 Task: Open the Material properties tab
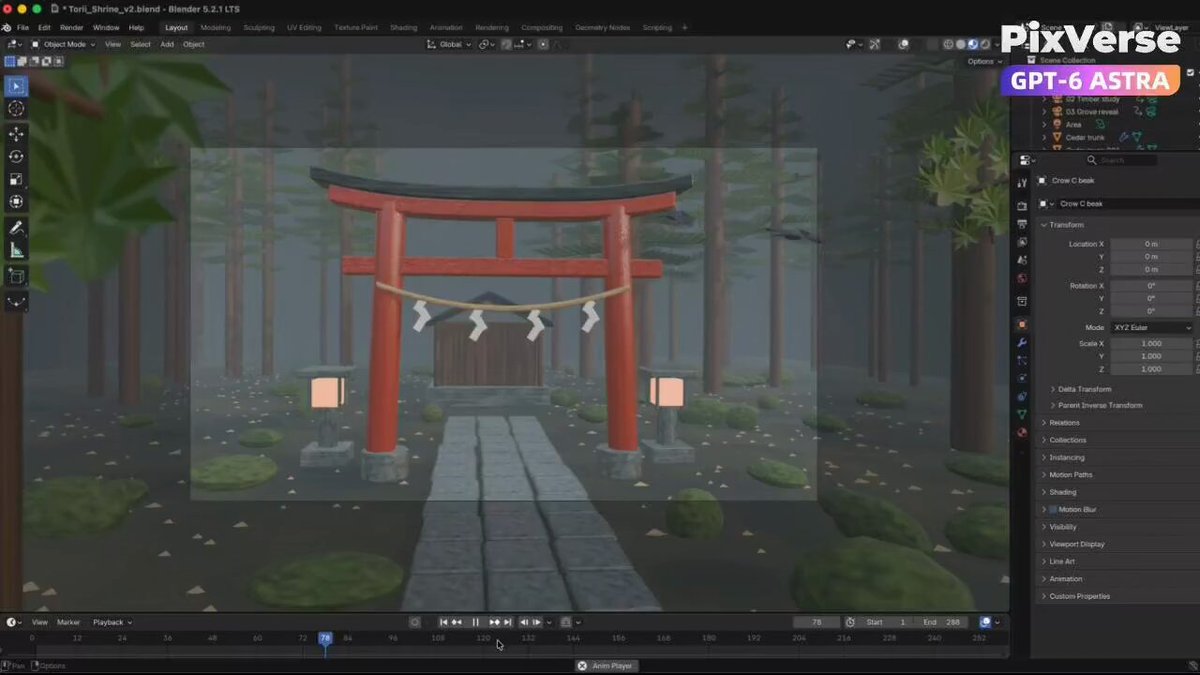(x=1021, y=432)
